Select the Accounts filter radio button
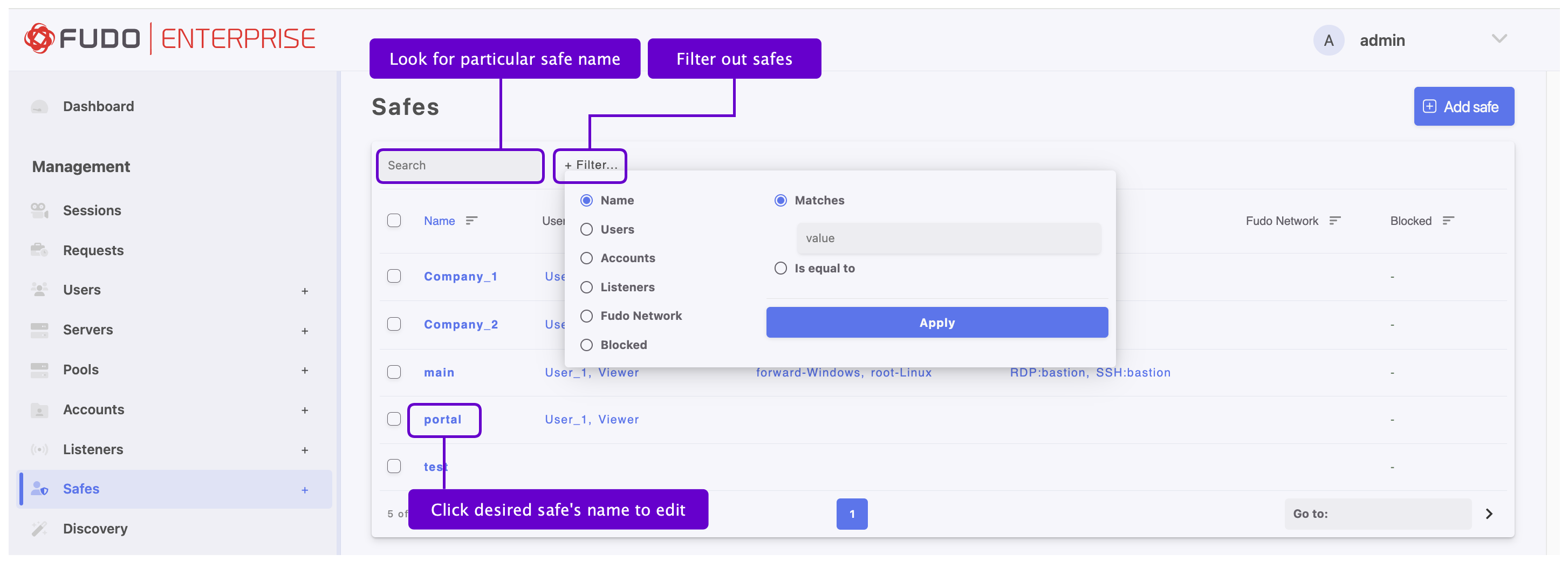This screenshot has height=568, width=1568. click(x=586, y=258)
